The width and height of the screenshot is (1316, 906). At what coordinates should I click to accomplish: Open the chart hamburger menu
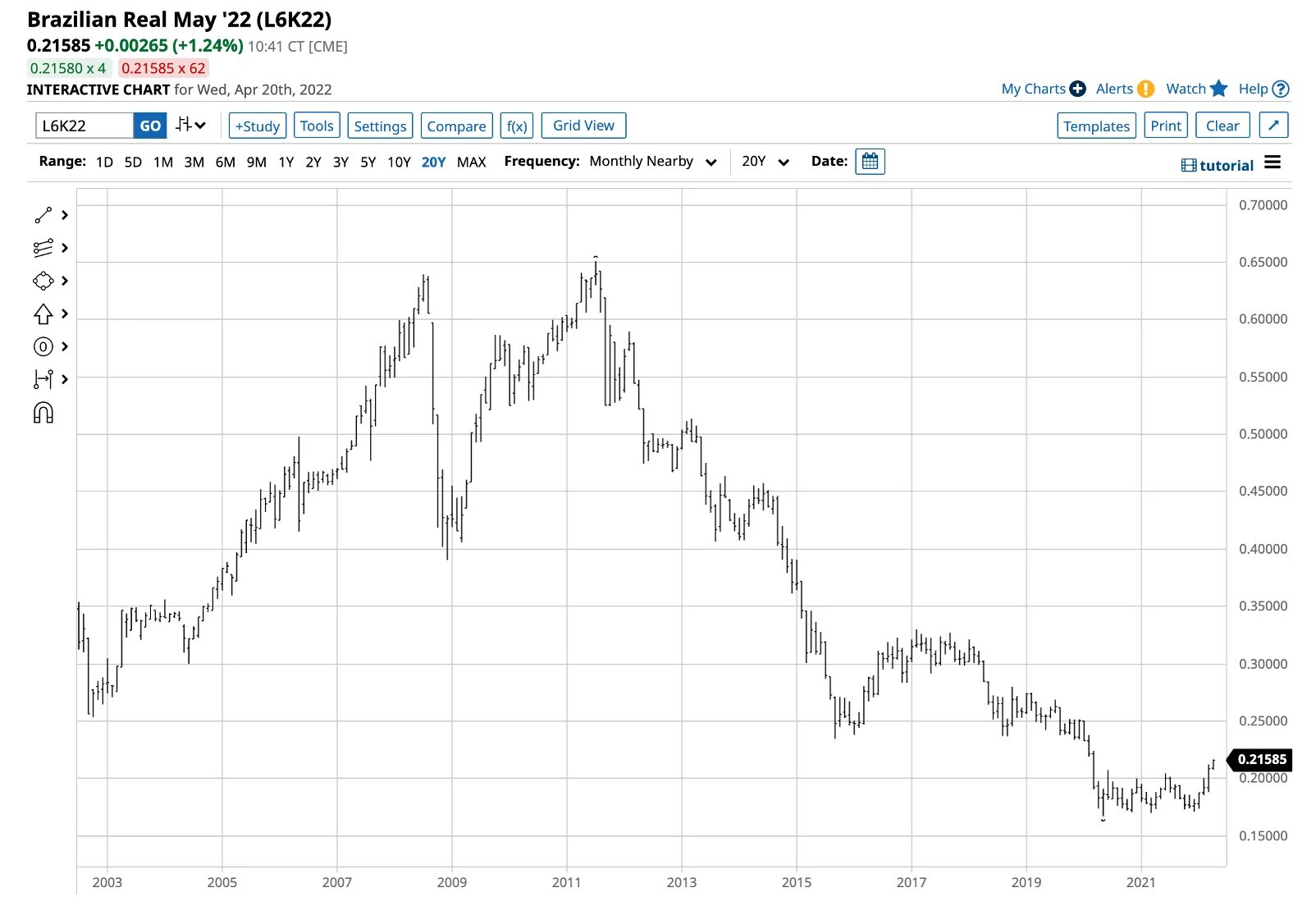(x=1273, y=162)
